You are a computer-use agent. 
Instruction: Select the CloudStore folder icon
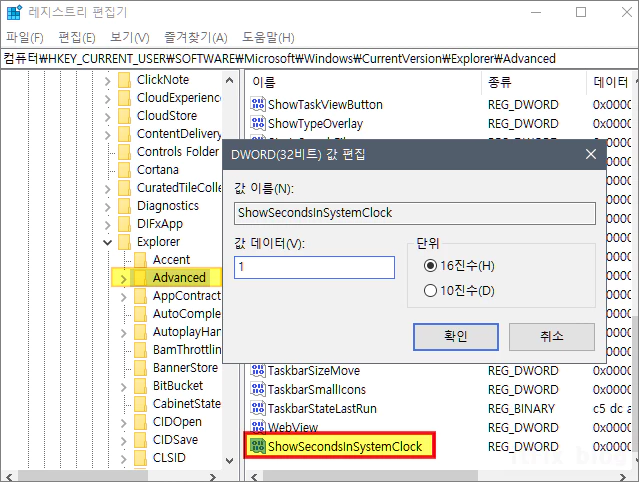click(x=124, y=116)
